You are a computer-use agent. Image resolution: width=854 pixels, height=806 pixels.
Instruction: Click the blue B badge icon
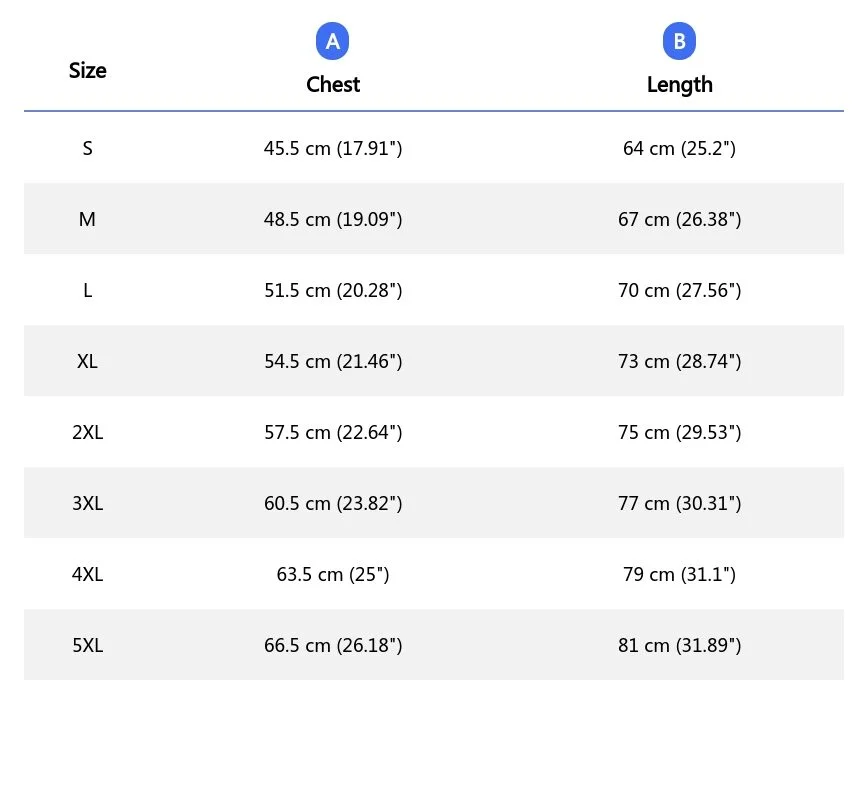click(679, 42)
